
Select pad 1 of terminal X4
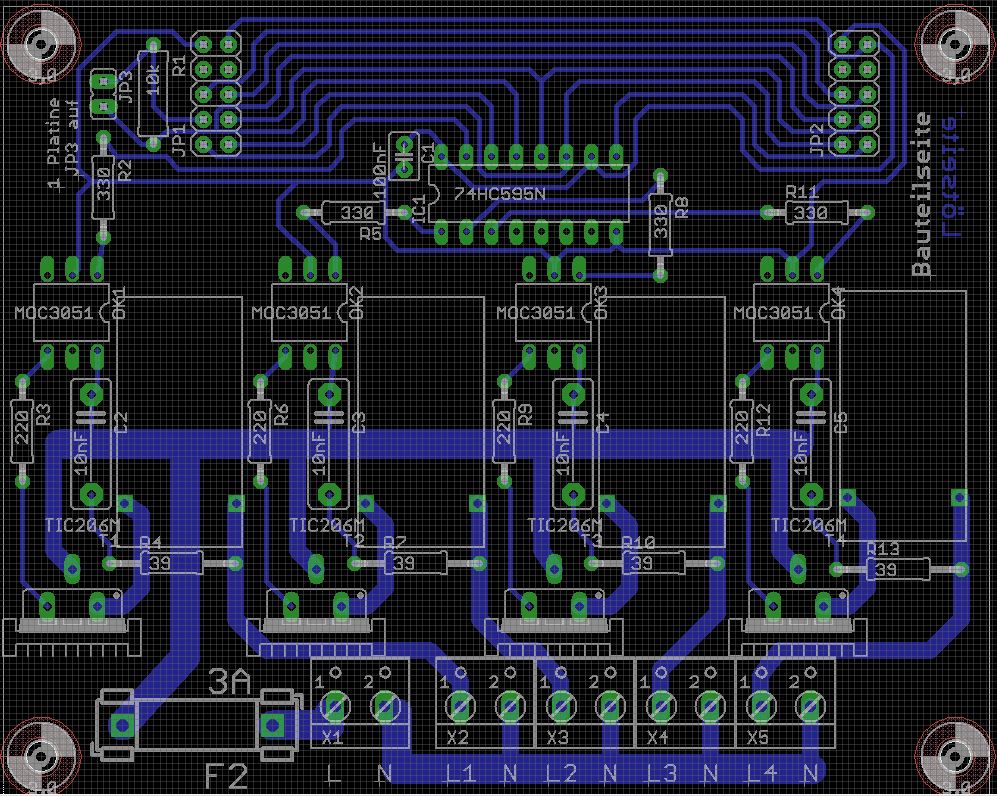[x=660, y=705]
